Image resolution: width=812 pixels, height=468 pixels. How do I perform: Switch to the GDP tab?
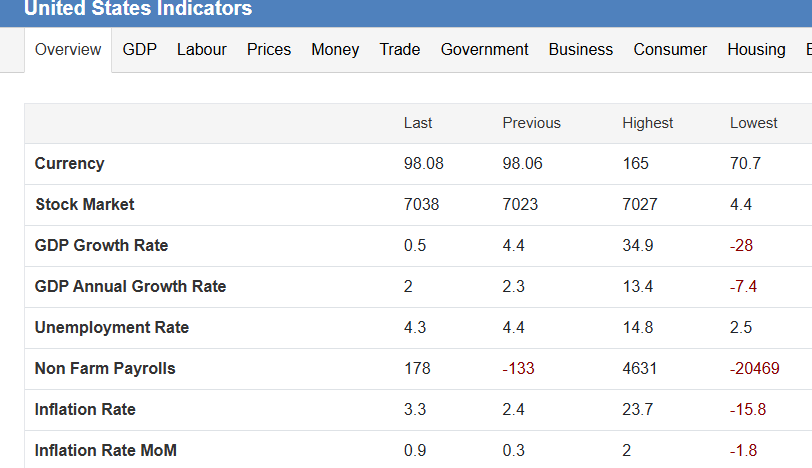click(x=140, y=49)
